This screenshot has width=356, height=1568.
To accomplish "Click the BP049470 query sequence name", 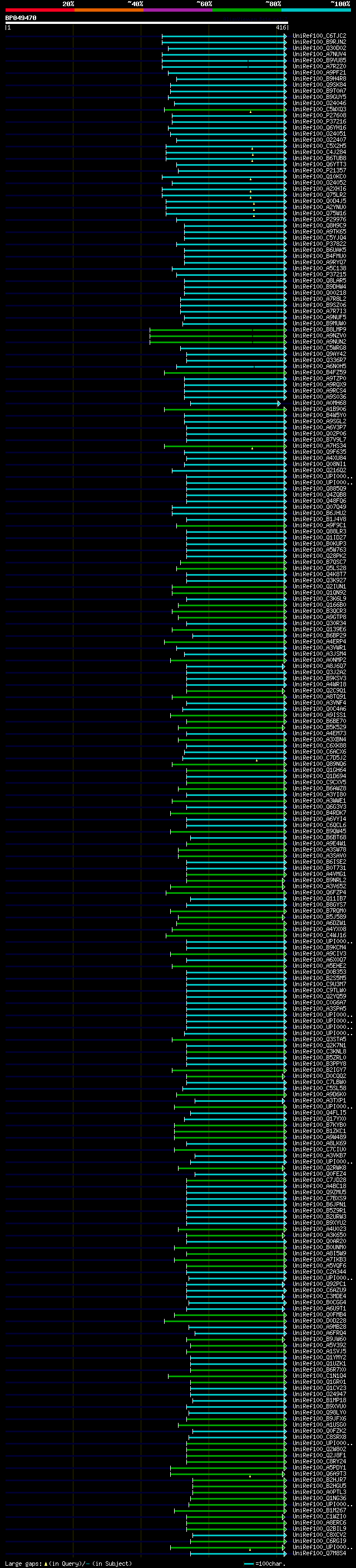I will click(21, 18).
